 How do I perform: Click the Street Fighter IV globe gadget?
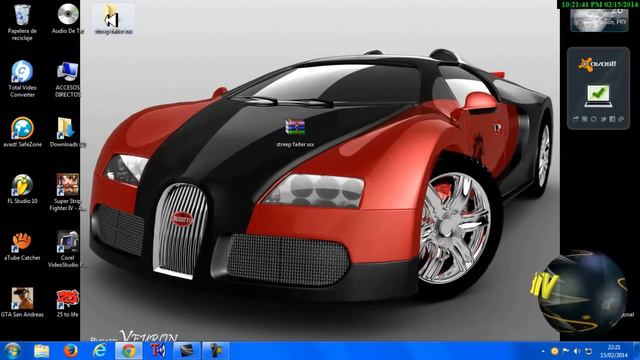click(582, 293)
